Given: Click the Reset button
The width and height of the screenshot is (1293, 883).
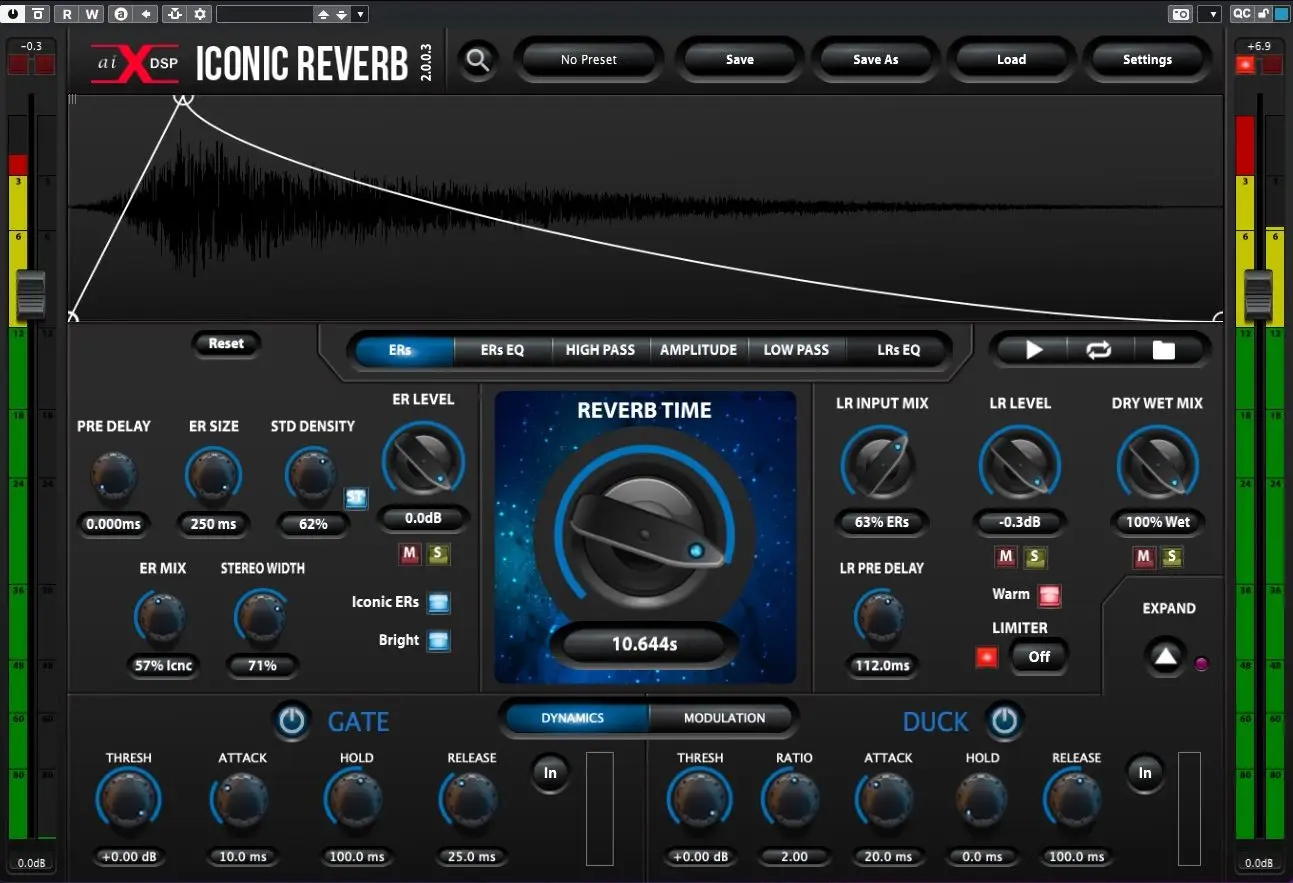Looking at the screenshot, I should (226, 344).
